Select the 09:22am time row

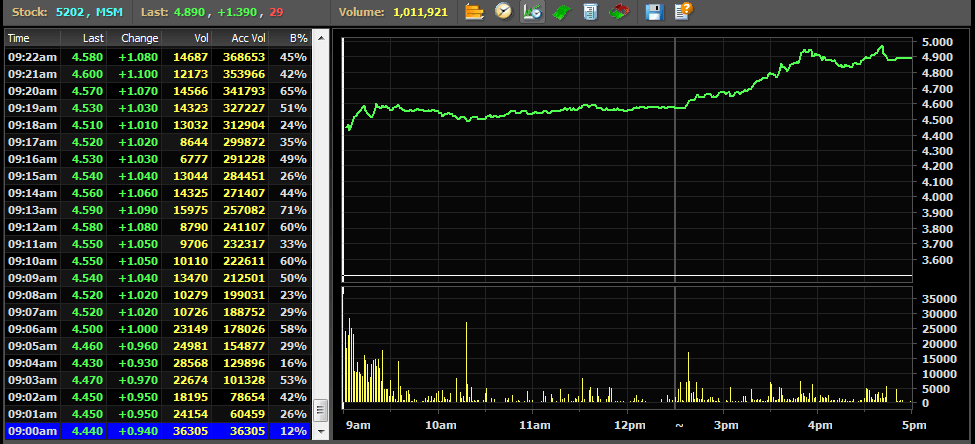[x=157, y=57]
